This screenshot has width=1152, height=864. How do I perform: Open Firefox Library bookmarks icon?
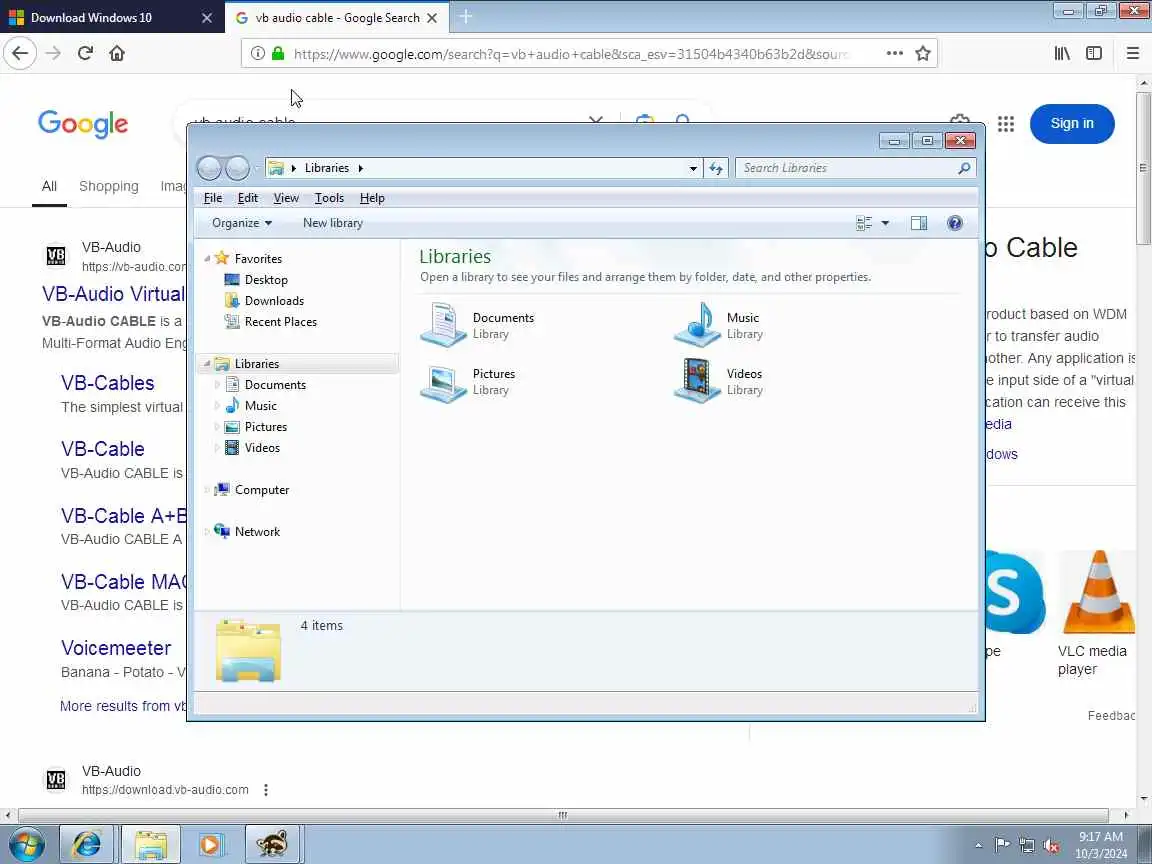pos(1062,53)
